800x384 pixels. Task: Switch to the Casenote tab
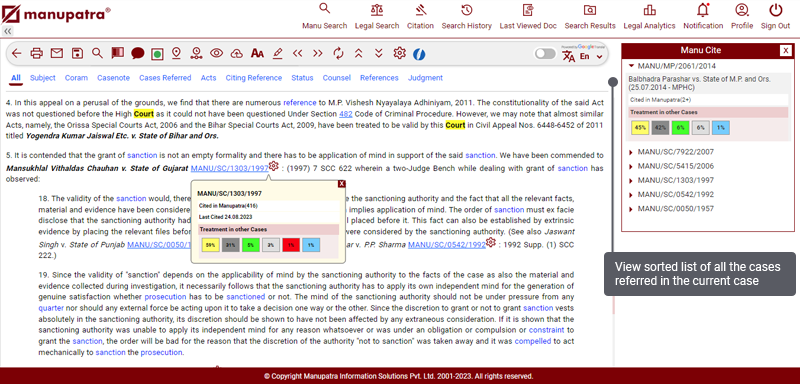pyautogui.click(x=113, y=78)
